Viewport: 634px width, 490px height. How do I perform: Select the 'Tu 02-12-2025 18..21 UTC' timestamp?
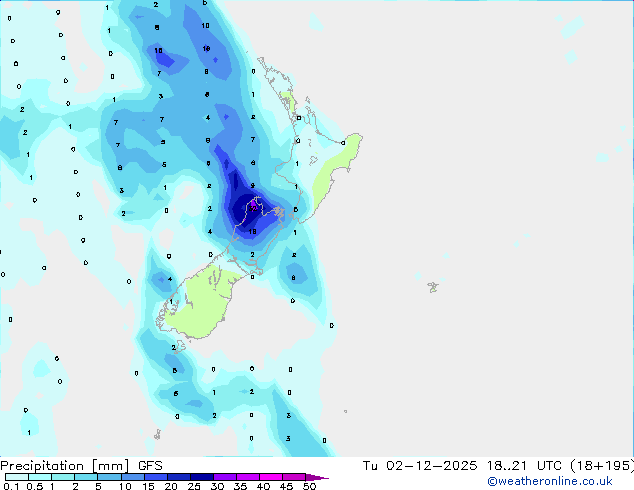click(x=462, y=466)
